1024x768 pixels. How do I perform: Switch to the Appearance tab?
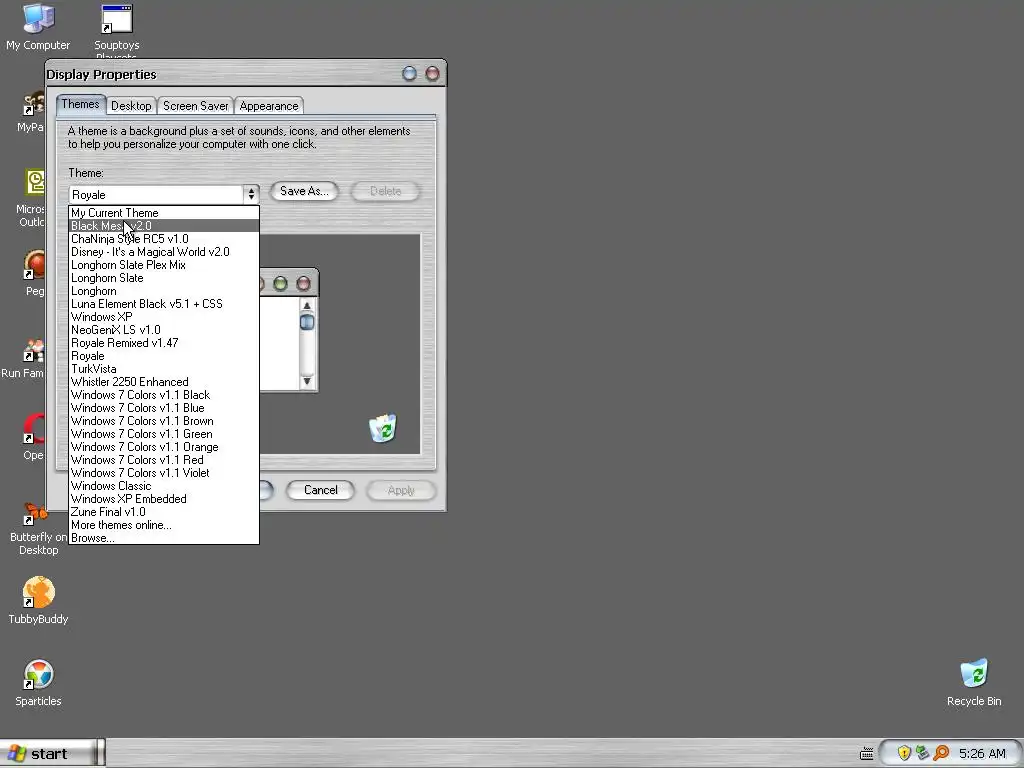point(268,106)
